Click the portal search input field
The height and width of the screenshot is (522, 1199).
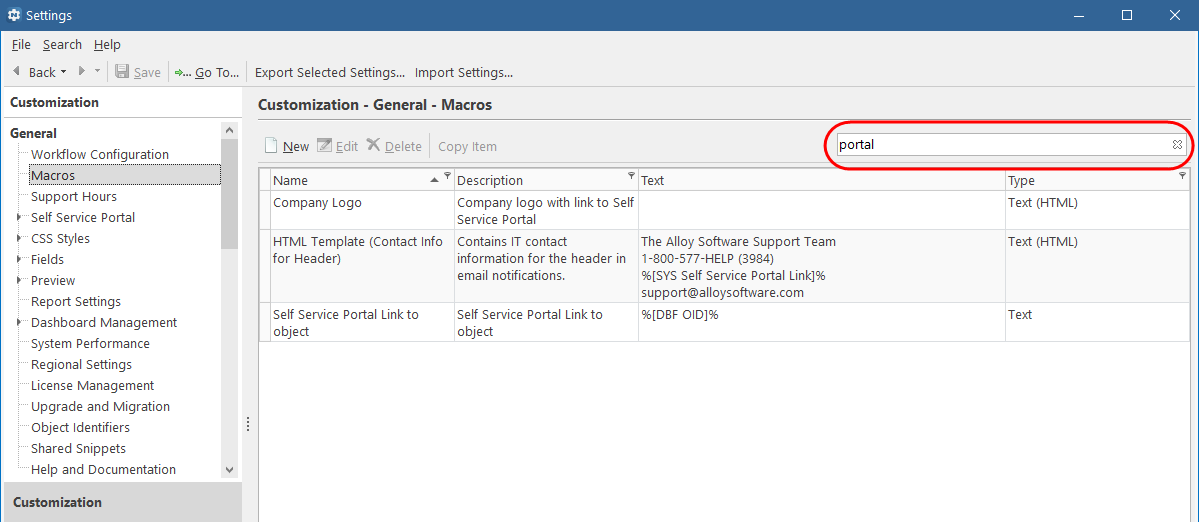[x=1003, y=144]
